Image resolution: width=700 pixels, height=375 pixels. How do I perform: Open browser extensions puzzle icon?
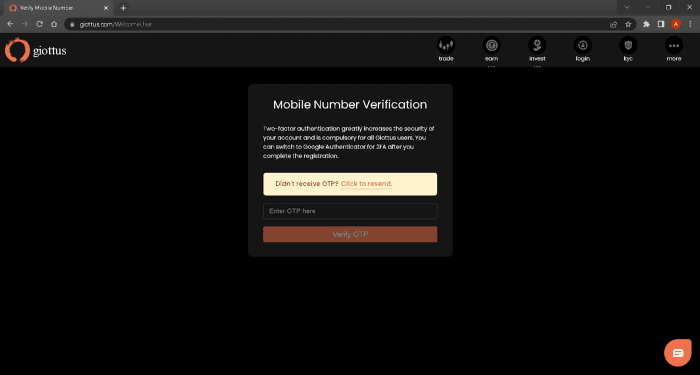646,24
